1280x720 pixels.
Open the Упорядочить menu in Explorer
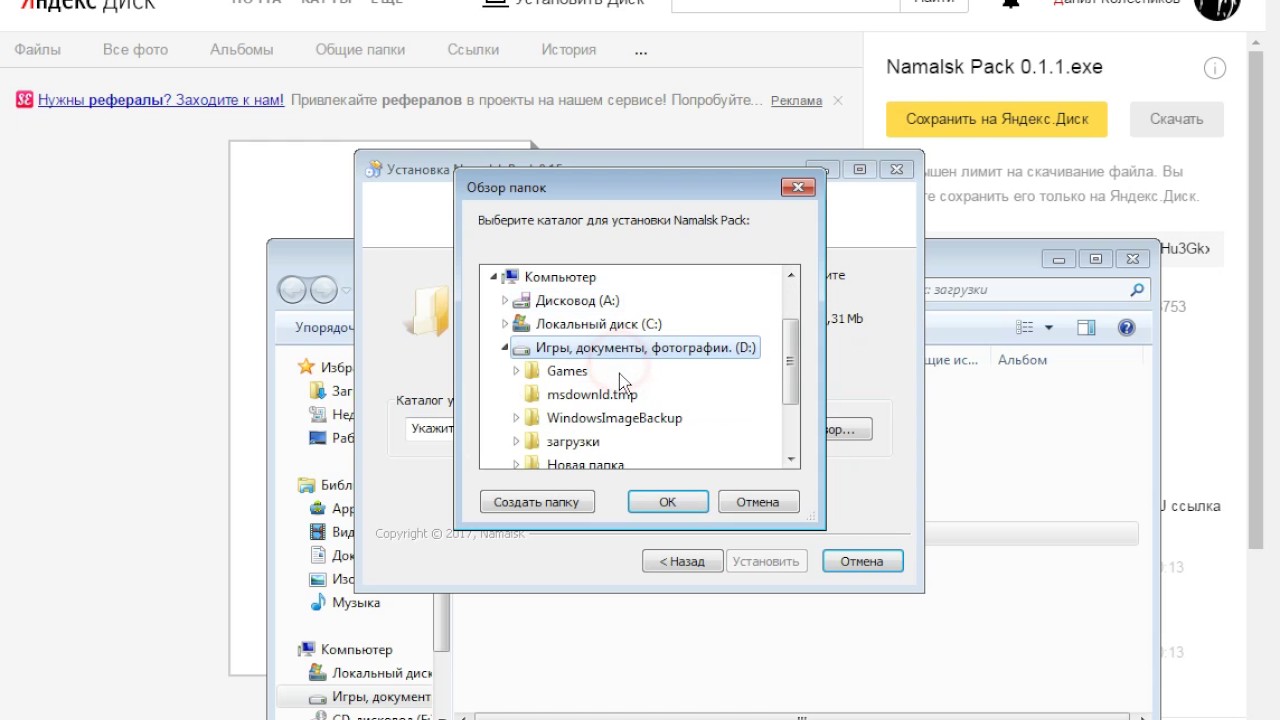pos(323,327)
